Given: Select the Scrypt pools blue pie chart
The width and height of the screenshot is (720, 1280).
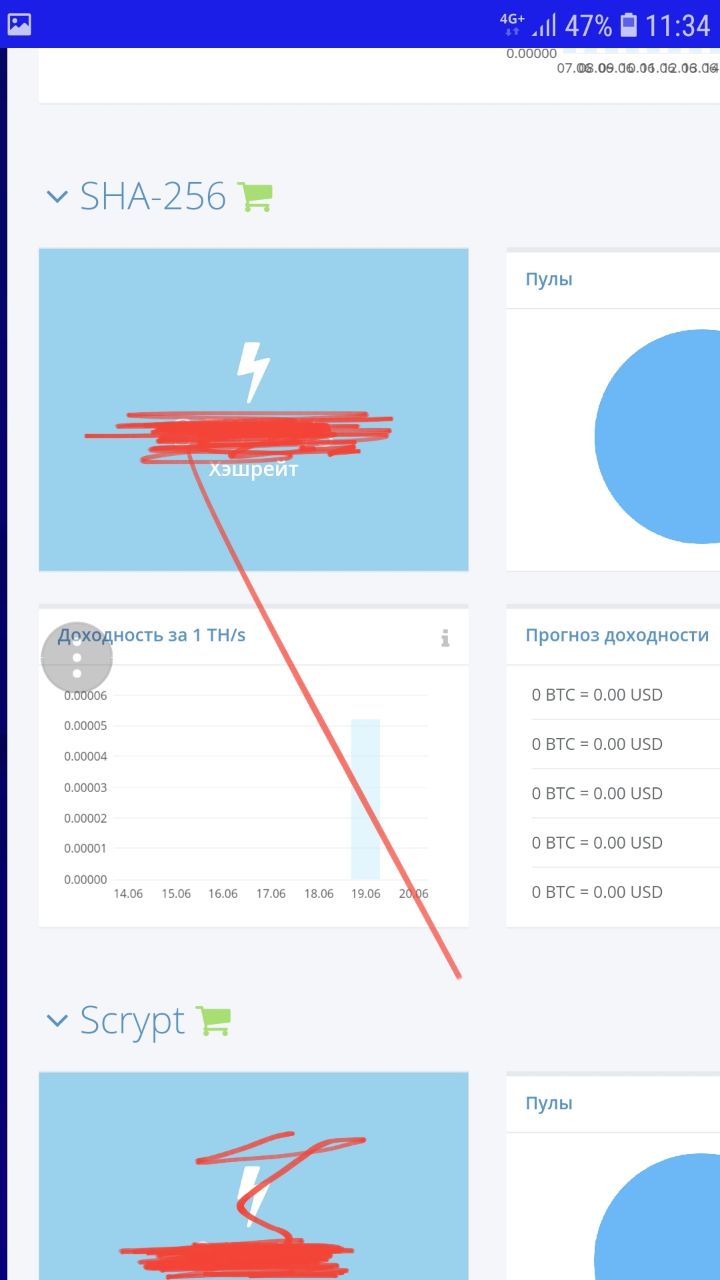Looking at the screenshot, I should point(657,1217).
